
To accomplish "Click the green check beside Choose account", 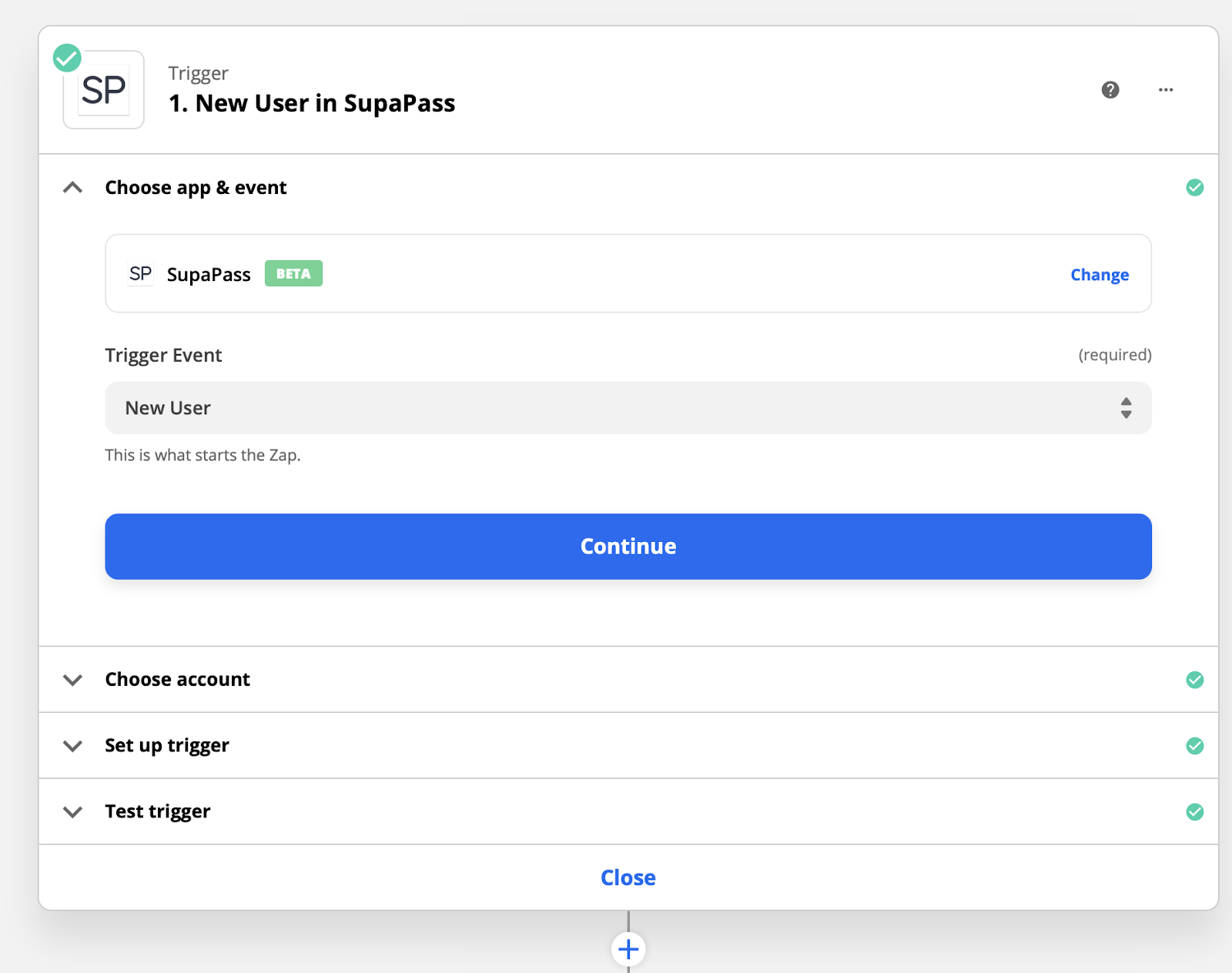I will (1195, 680).
